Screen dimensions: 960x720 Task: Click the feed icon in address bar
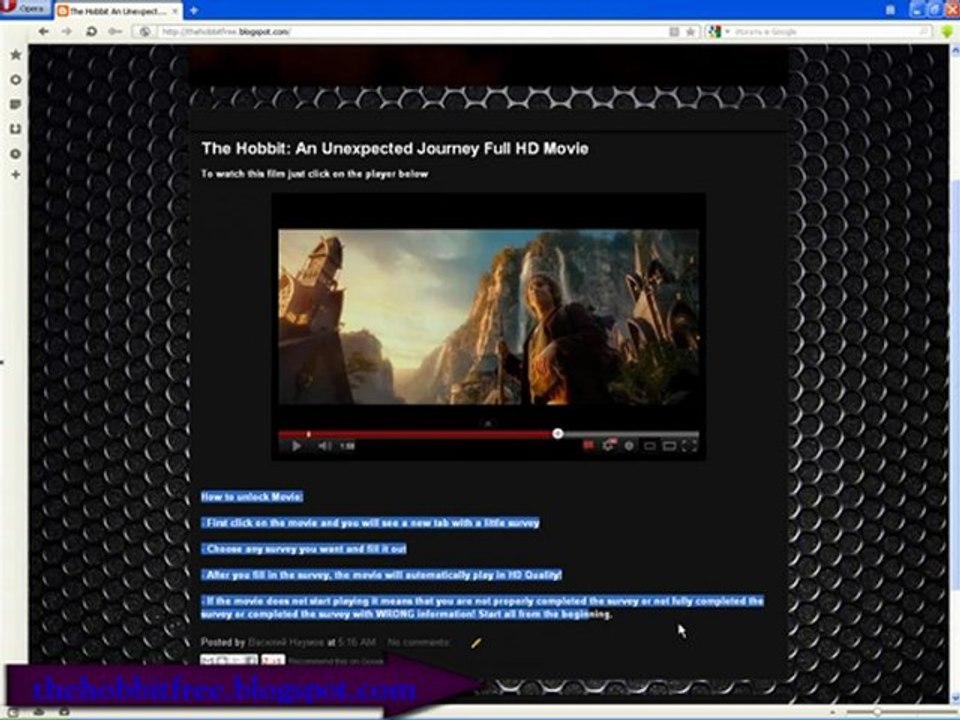(674, 32)
